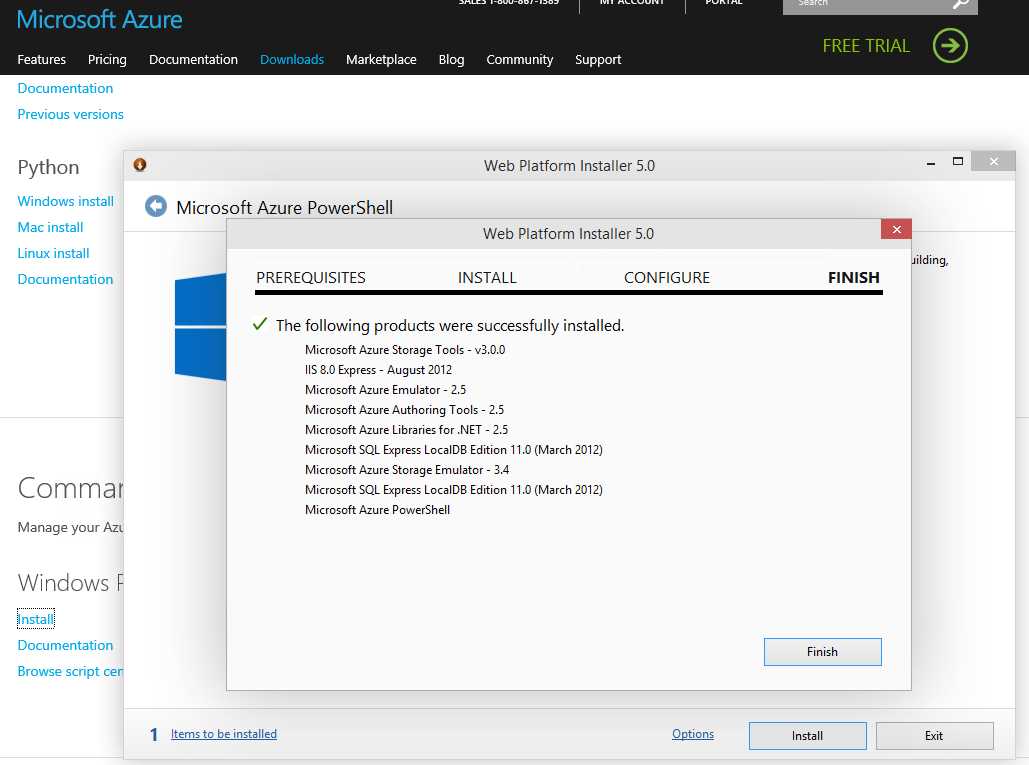Click IIS 8.0 Express - August 2012 entry
Image resolution: width=1029 pixels, height=765 pixels.
point(378,370)
